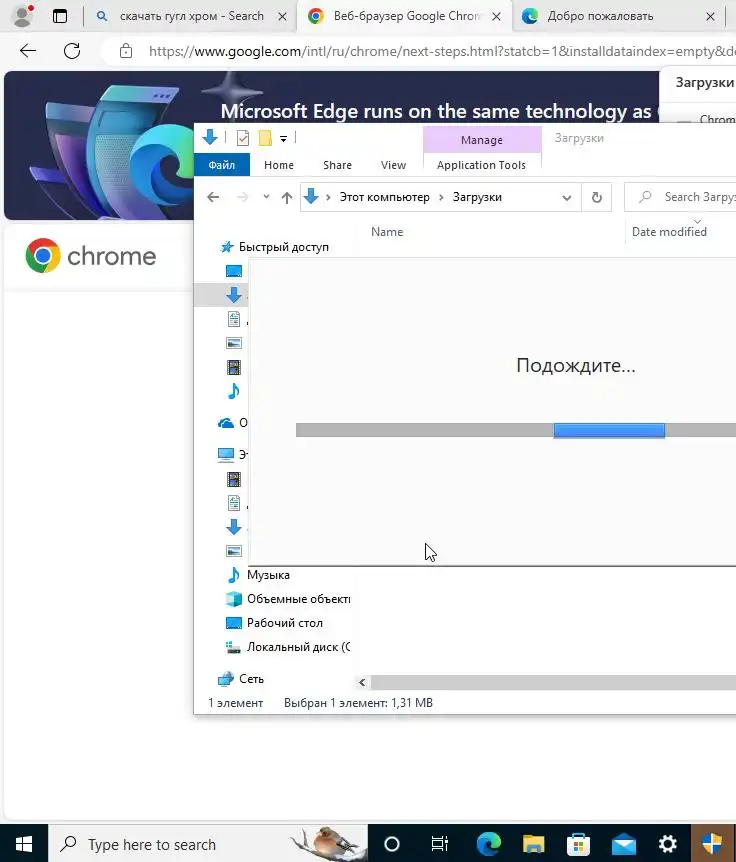Open the Application Tools ribbon tab
736x862 pixels.
(x=482, y=165)
